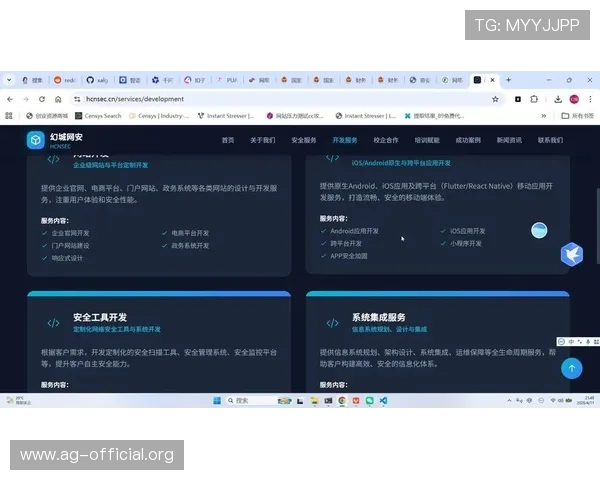
Task: Click the 安全工具开发 card heading
Action: (100, 317)
